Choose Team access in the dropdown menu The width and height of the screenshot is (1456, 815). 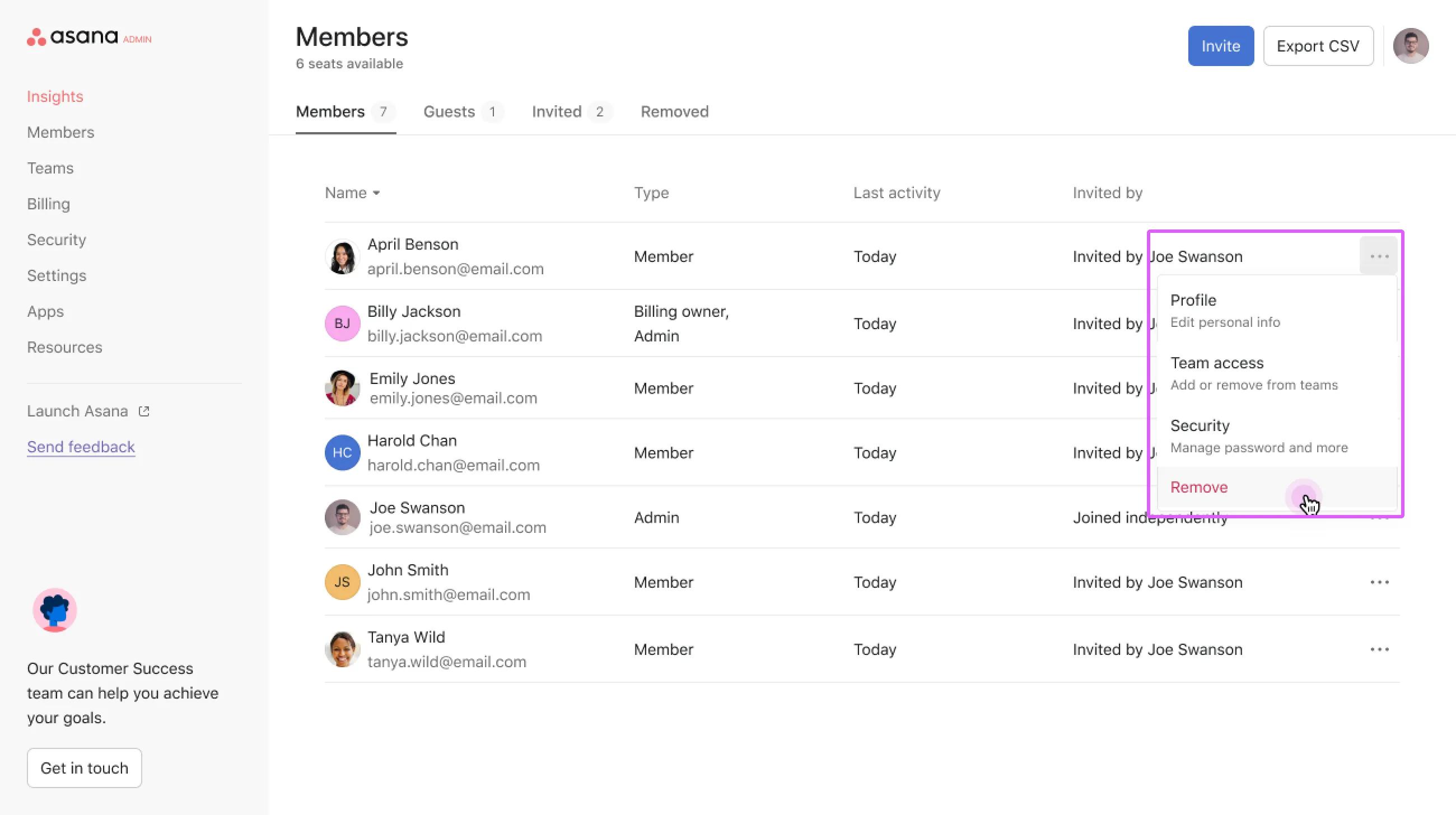point(1216,363)
